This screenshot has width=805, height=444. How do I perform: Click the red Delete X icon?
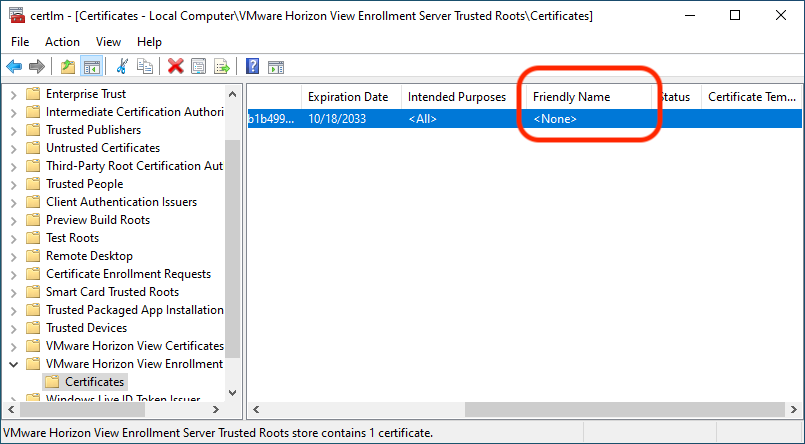pyautogui.click(x=176, y=66)
